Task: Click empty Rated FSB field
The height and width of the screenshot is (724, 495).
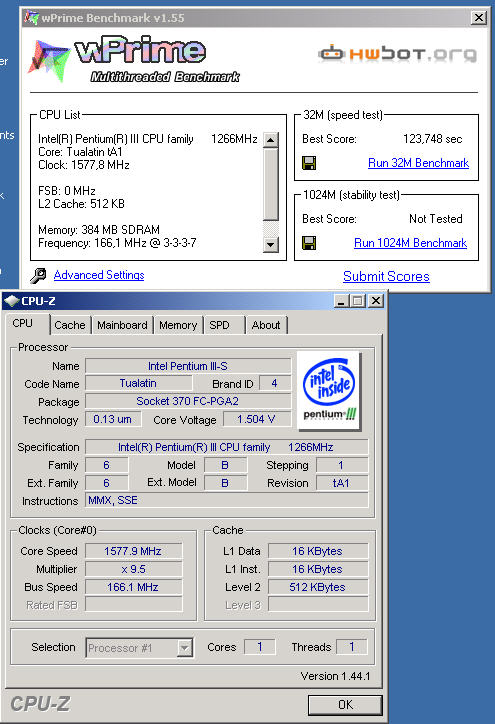Action: (x=133, y=605)
